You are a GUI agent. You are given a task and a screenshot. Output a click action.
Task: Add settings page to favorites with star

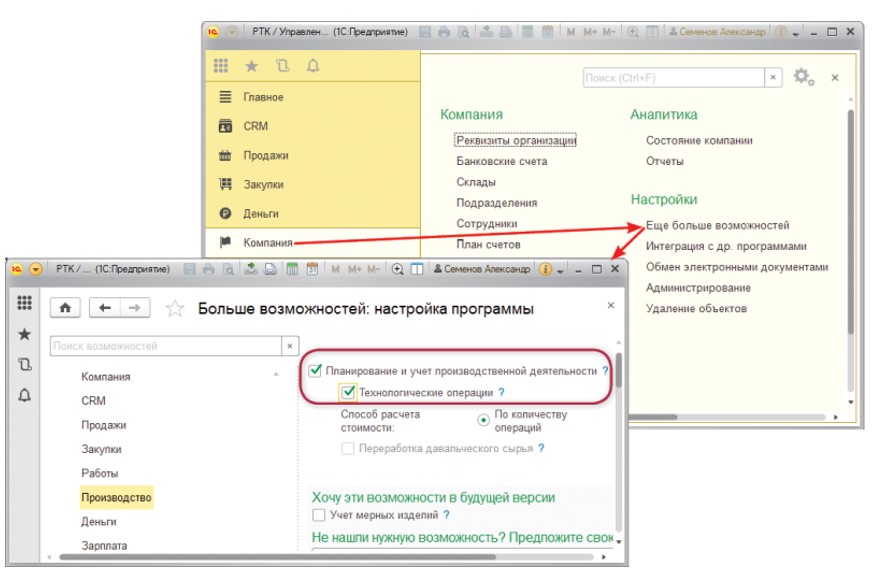point(175,308)
